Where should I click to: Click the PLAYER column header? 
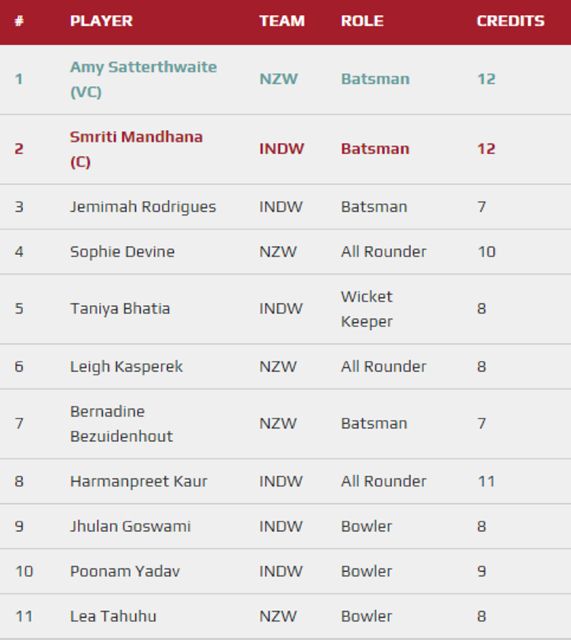tap(101, 21)
